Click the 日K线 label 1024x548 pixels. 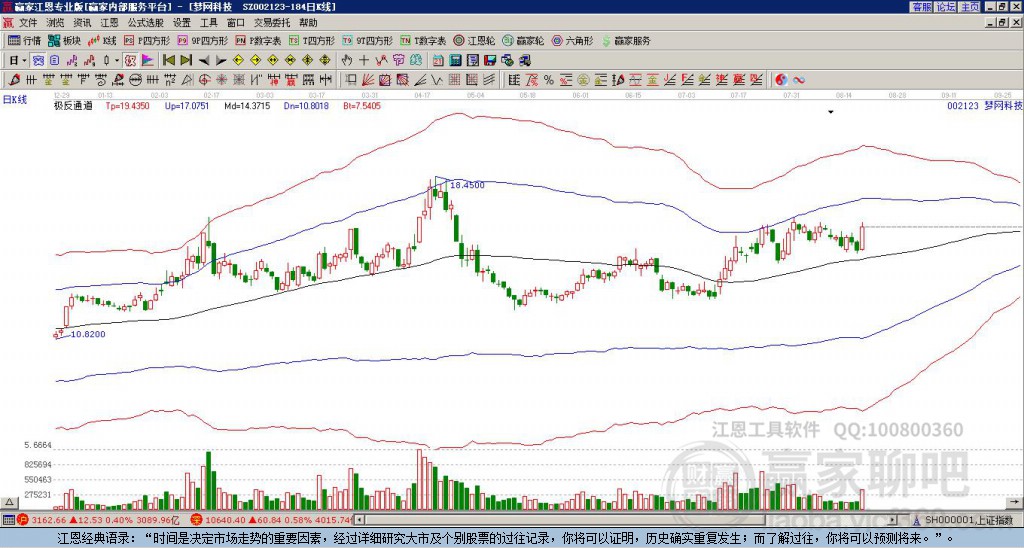click(x=15, y=100)
